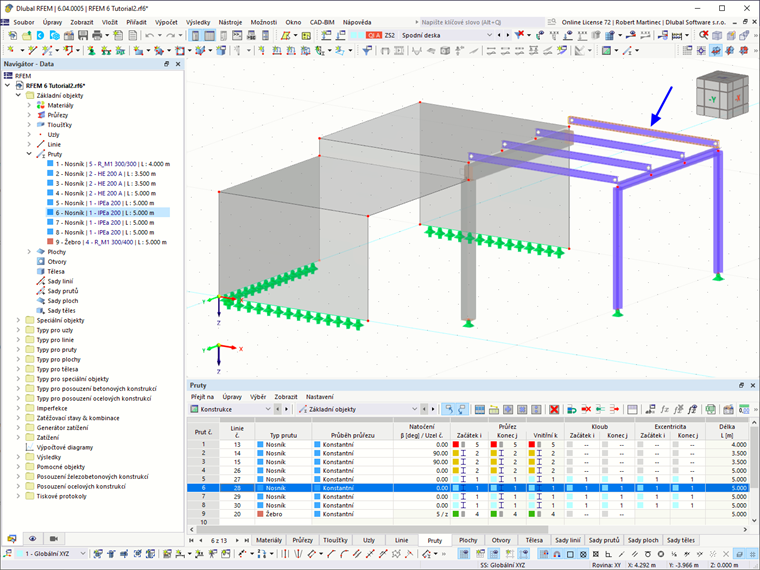The height and width of the screenshot is (570, 760).
Task: Click the Filter funnel icon in second toolbar
Action: coord(367,50)
